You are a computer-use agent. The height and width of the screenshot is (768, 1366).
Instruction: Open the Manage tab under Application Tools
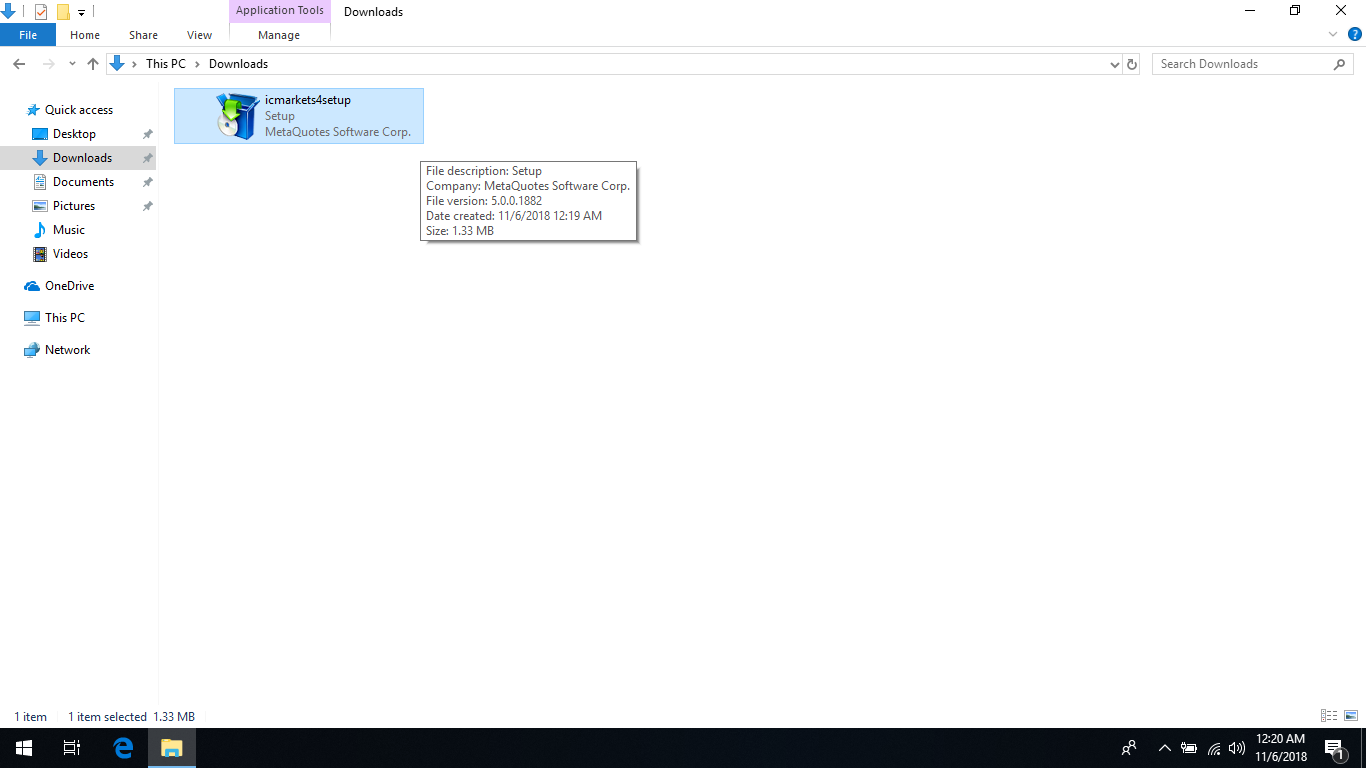279,35
